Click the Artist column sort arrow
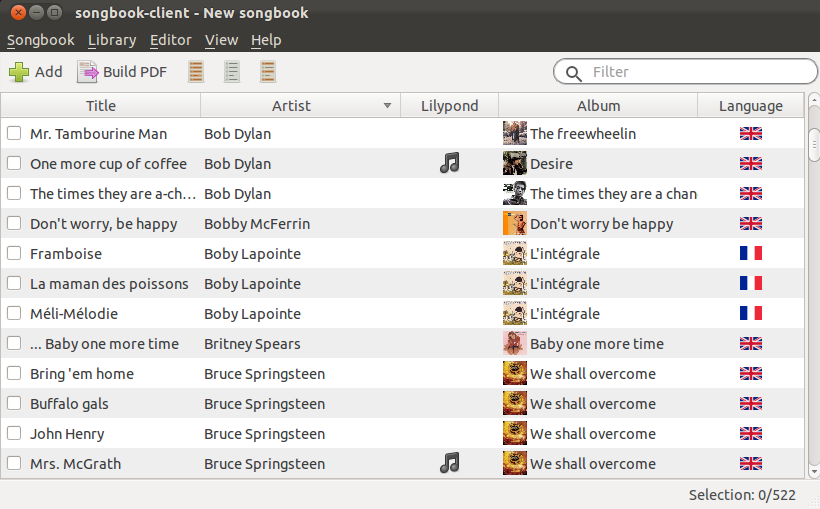This screenshot has width=820, height=509. [387, 106]
